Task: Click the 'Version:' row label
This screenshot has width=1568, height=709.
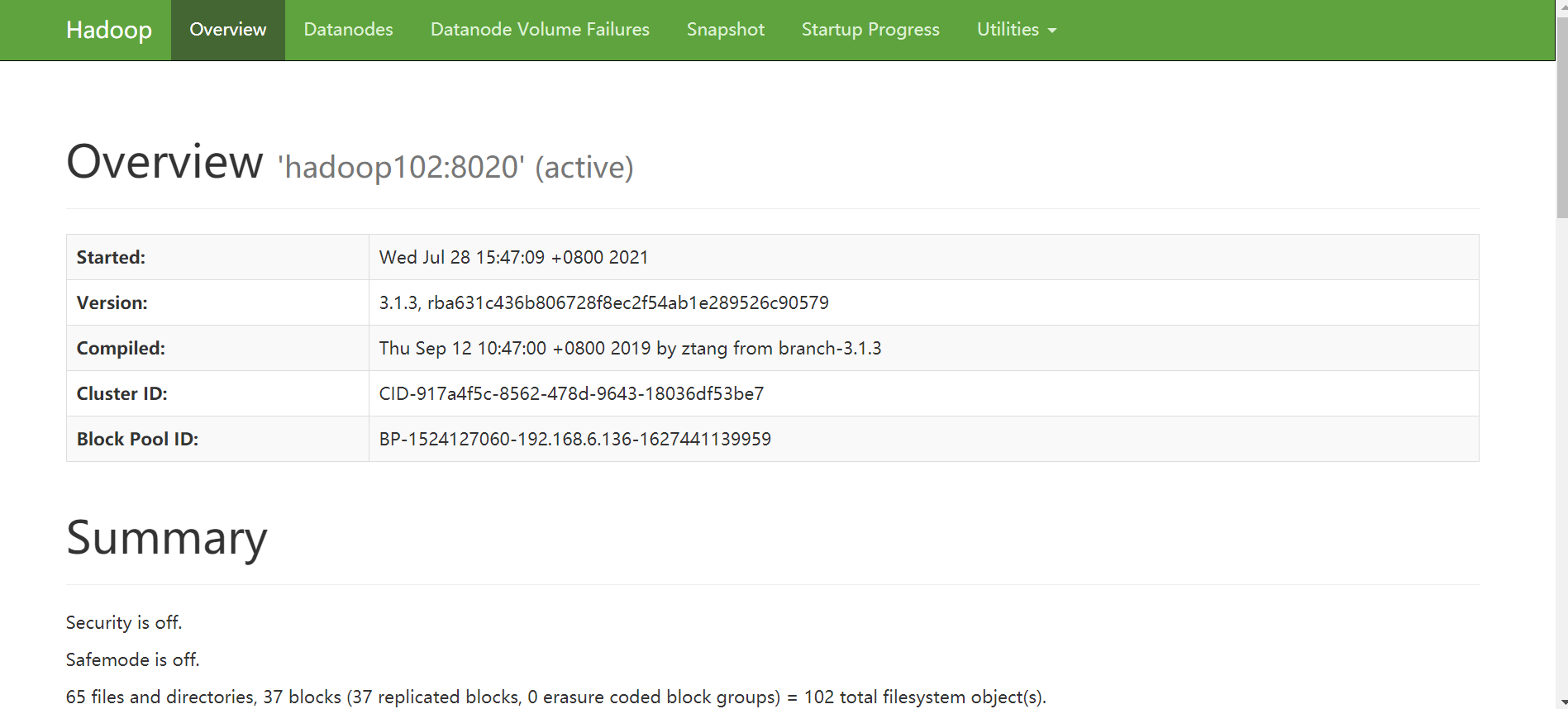Action: click(x=112, y=302)
